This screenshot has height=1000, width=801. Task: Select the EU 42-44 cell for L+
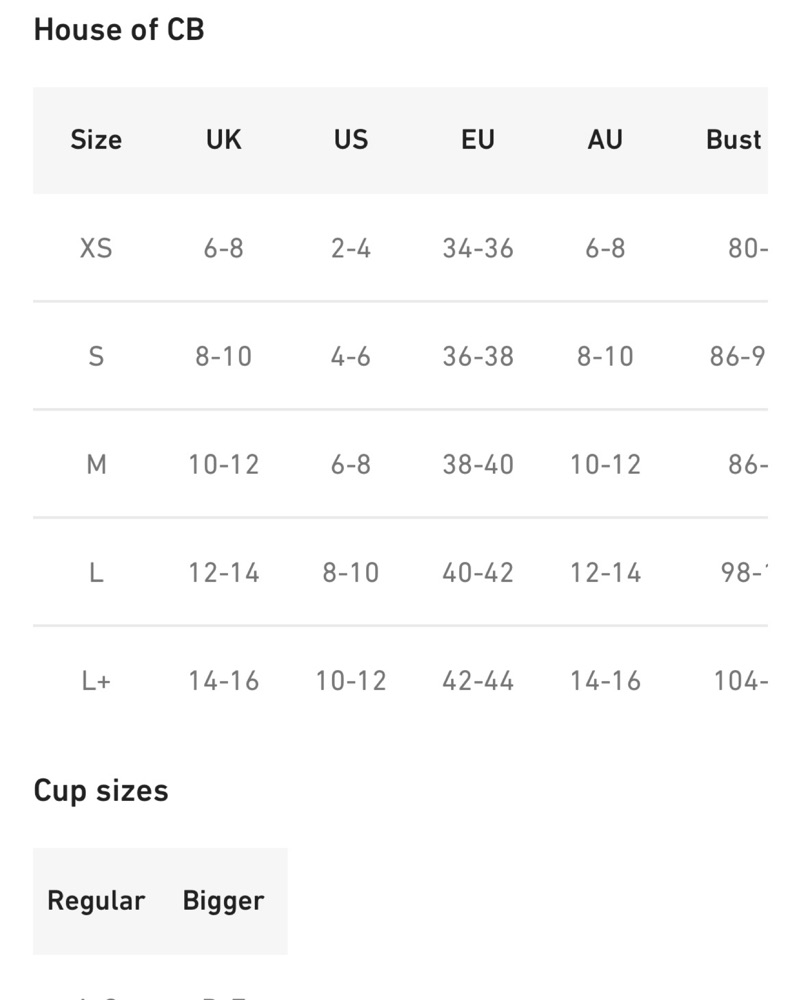(478, 681)
